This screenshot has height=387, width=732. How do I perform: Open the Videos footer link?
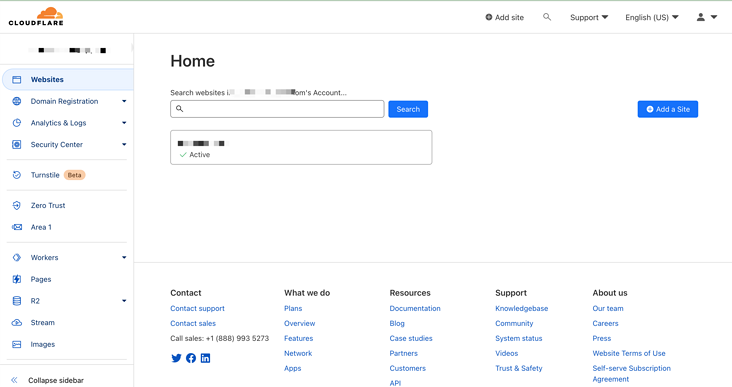pos(507,353)
